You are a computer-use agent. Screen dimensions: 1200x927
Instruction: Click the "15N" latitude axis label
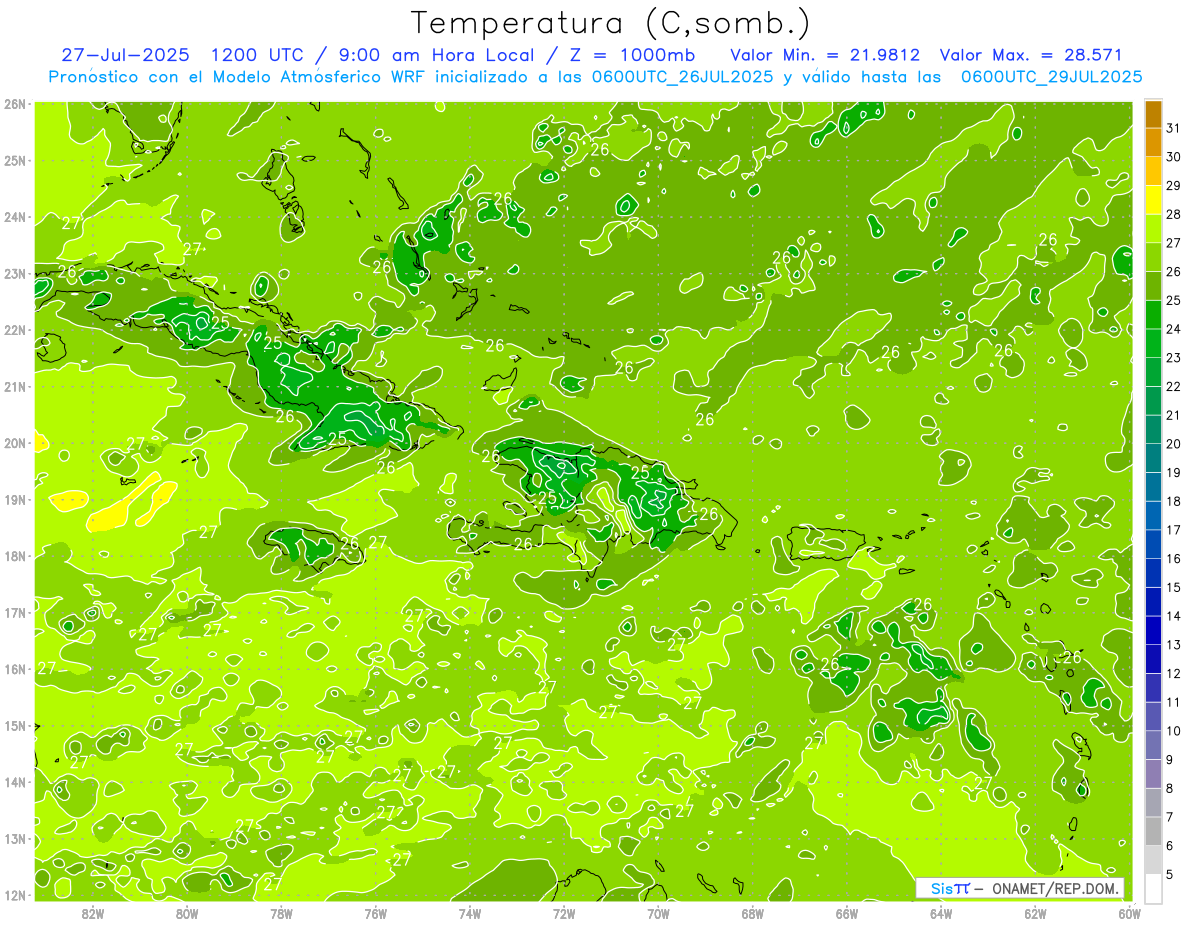[x=14, y=725]
